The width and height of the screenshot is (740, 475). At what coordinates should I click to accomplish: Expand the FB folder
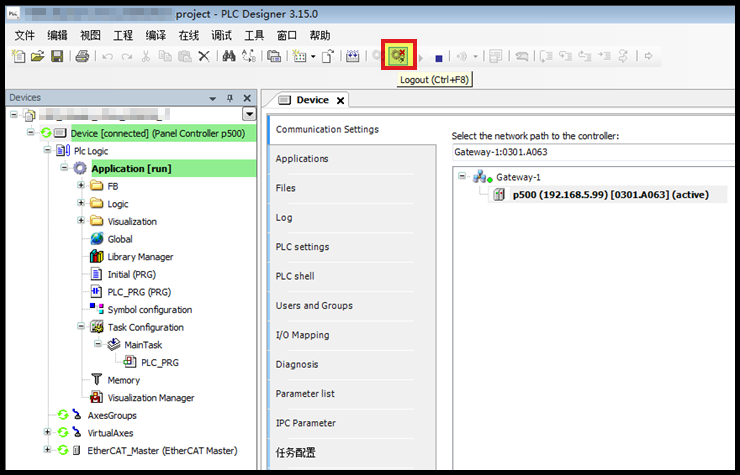[x=81, y=185]
